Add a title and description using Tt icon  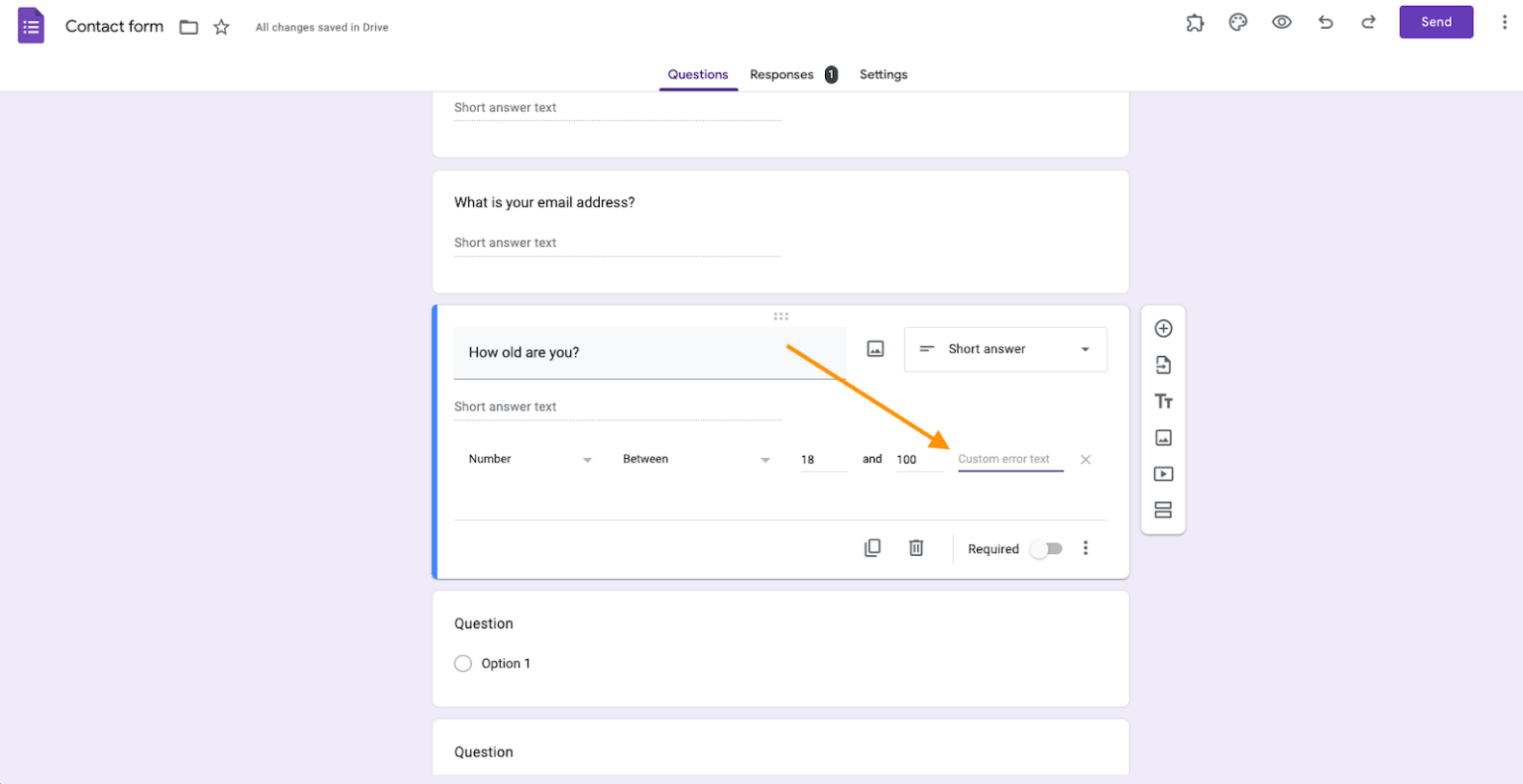1162,400
